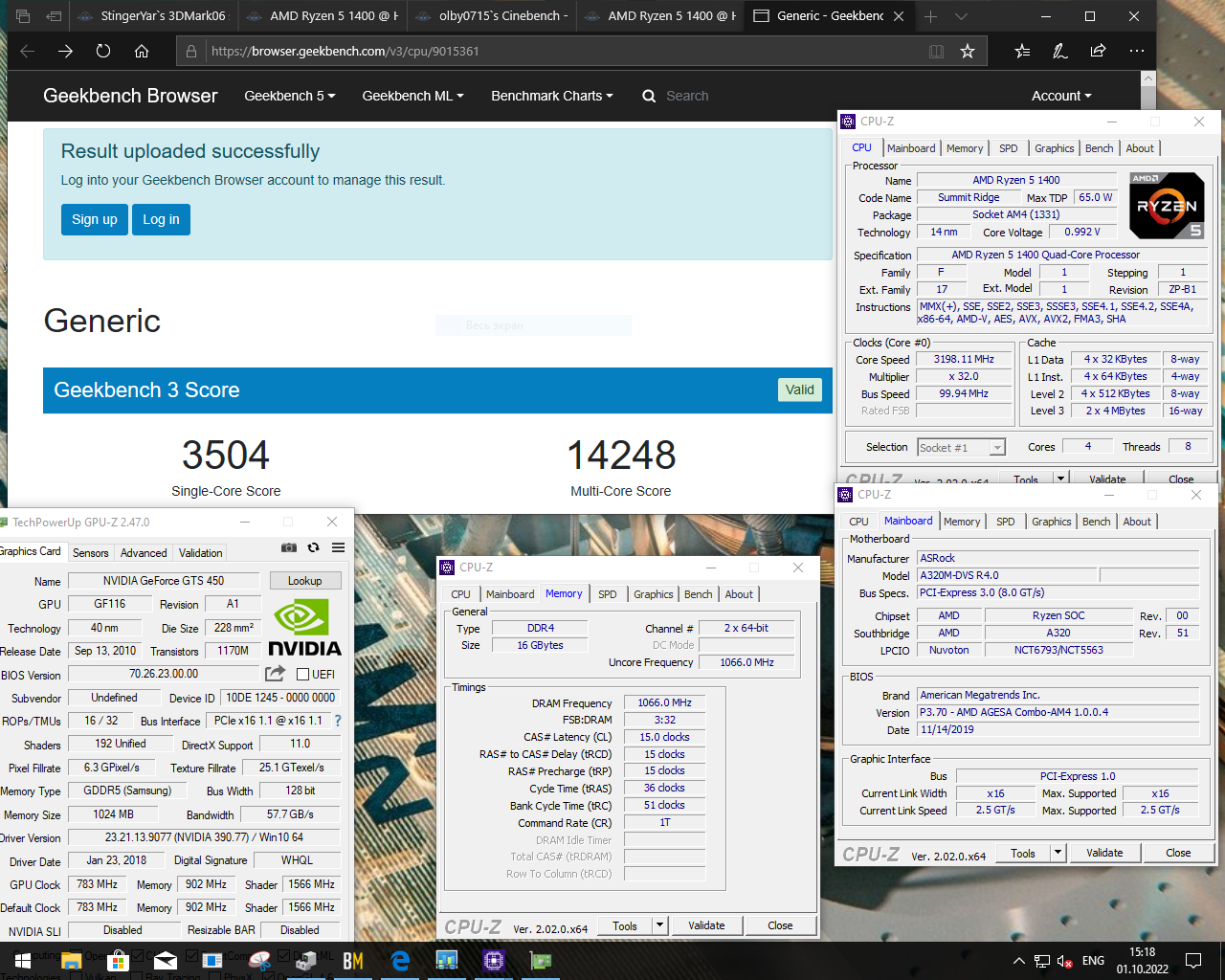Open the Windows Start menu
Image resolution: width=1225 pixels, height=980 pixels.
[23, 961]
